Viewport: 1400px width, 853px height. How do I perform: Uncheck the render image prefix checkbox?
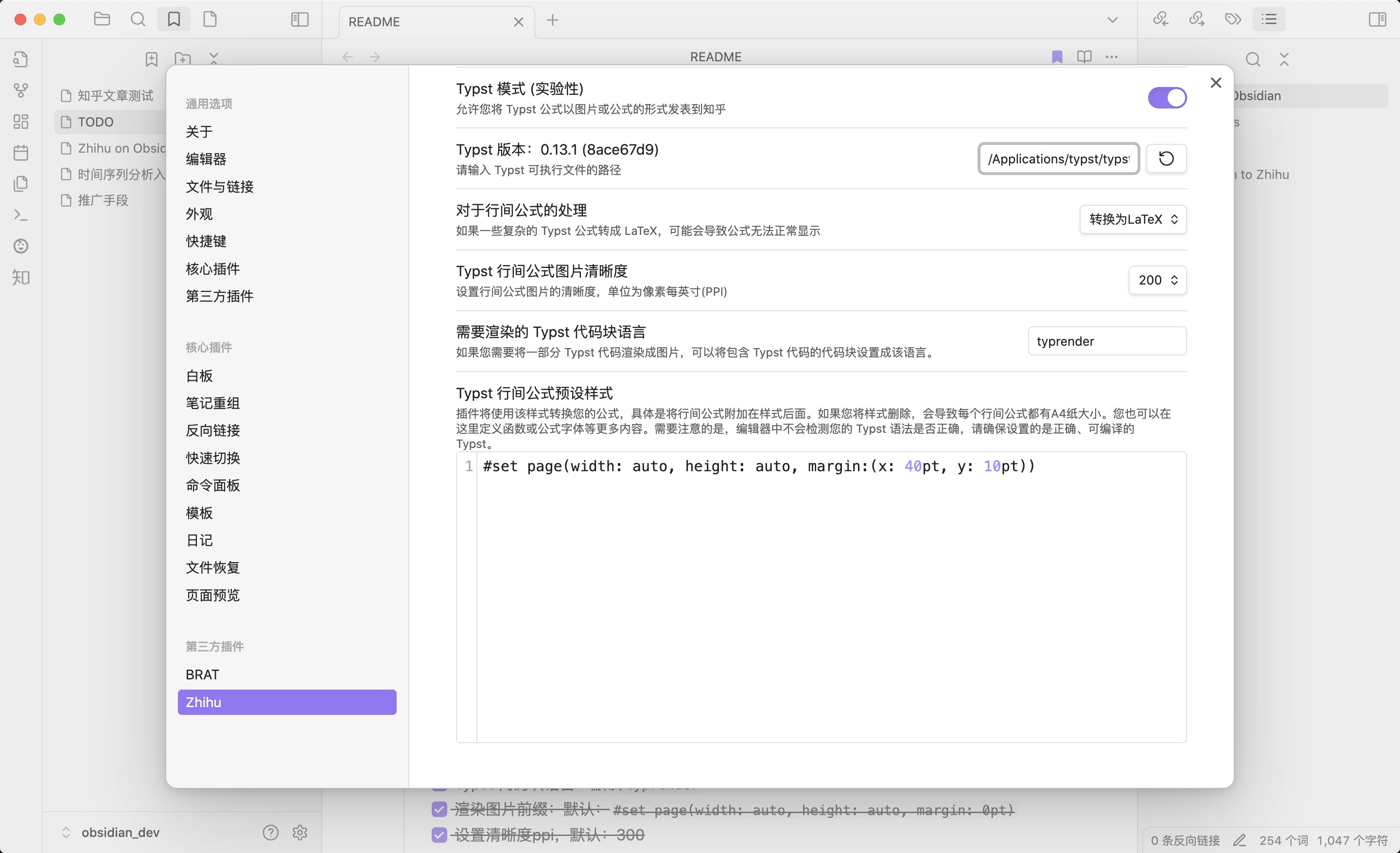(439, 809)
